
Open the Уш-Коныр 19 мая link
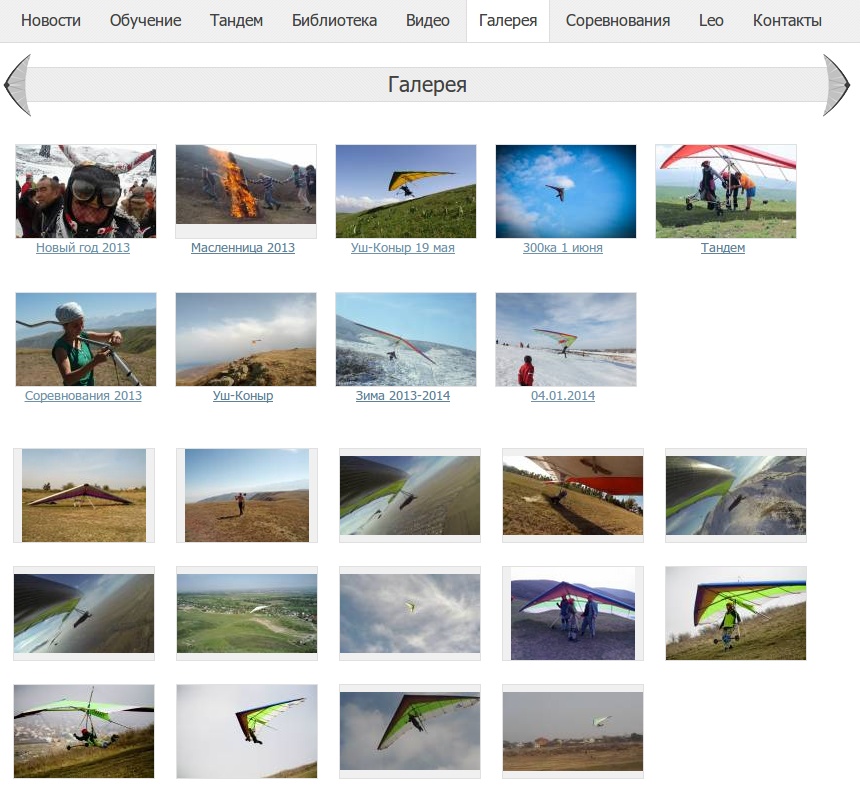403,248
